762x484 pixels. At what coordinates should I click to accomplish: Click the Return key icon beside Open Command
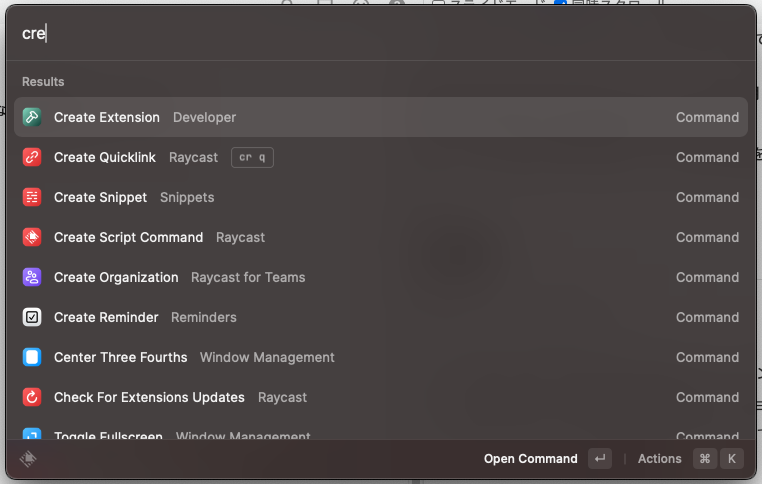click(x=600, y=458)
